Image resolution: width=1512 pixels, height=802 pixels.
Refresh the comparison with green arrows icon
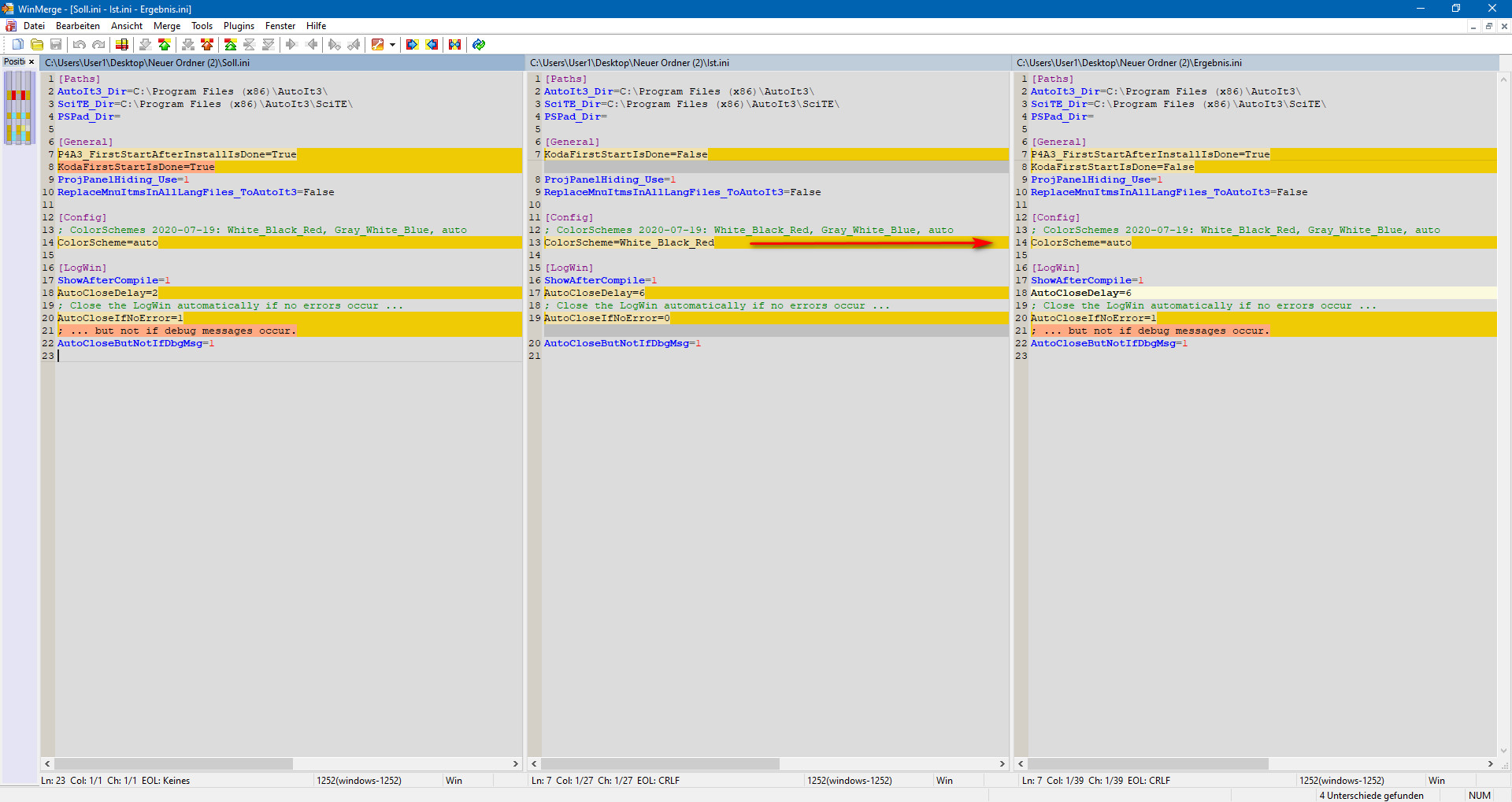pyautogui.click(x=479, y=45)
